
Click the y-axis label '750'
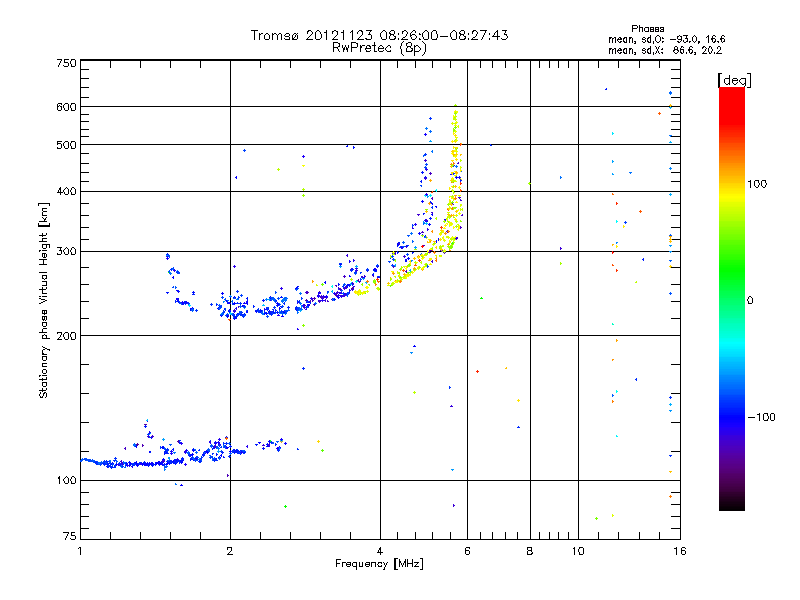(x=66, y=63)
